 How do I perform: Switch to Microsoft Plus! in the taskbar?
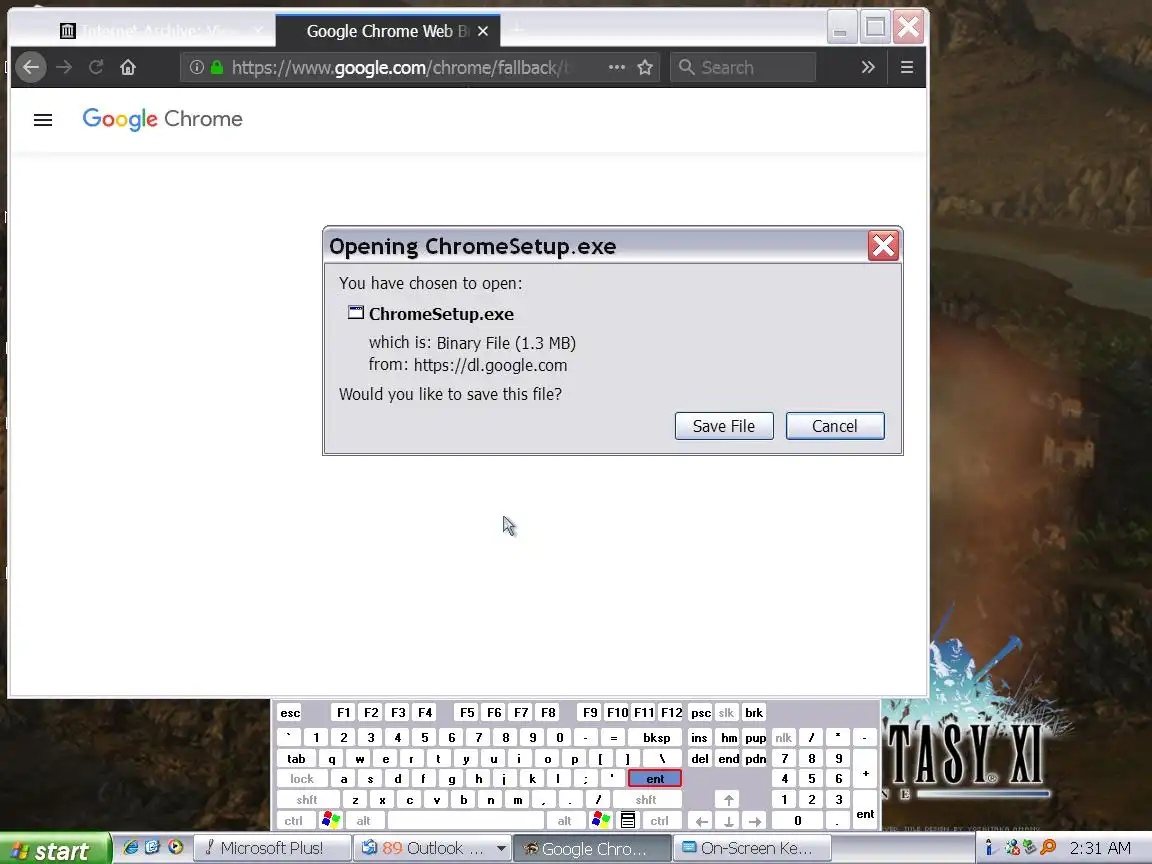[x=272, y=849]
